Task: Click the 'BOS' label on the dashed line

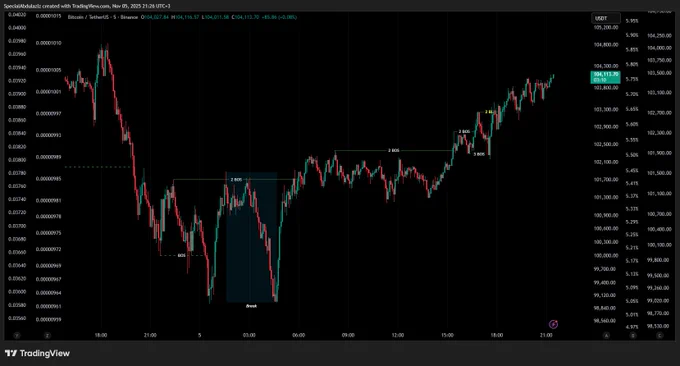Action: point(182,255)
